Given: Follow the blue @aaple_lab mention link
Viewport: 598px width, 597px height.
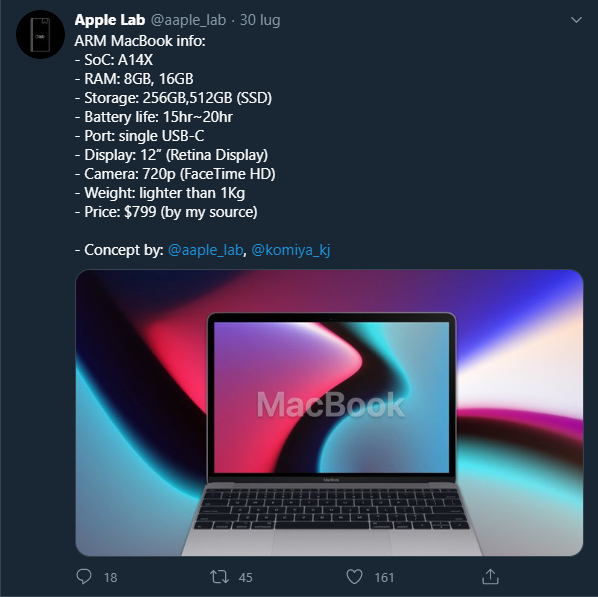Looking at the screenshot, I should coord(205,250).
